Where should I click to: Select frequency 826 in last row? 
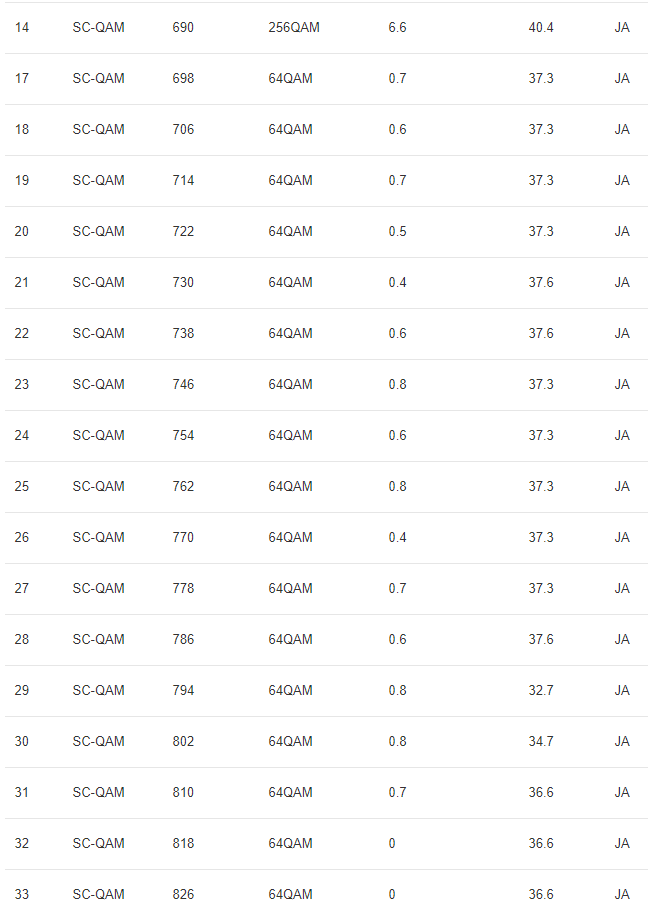[183, 894]
